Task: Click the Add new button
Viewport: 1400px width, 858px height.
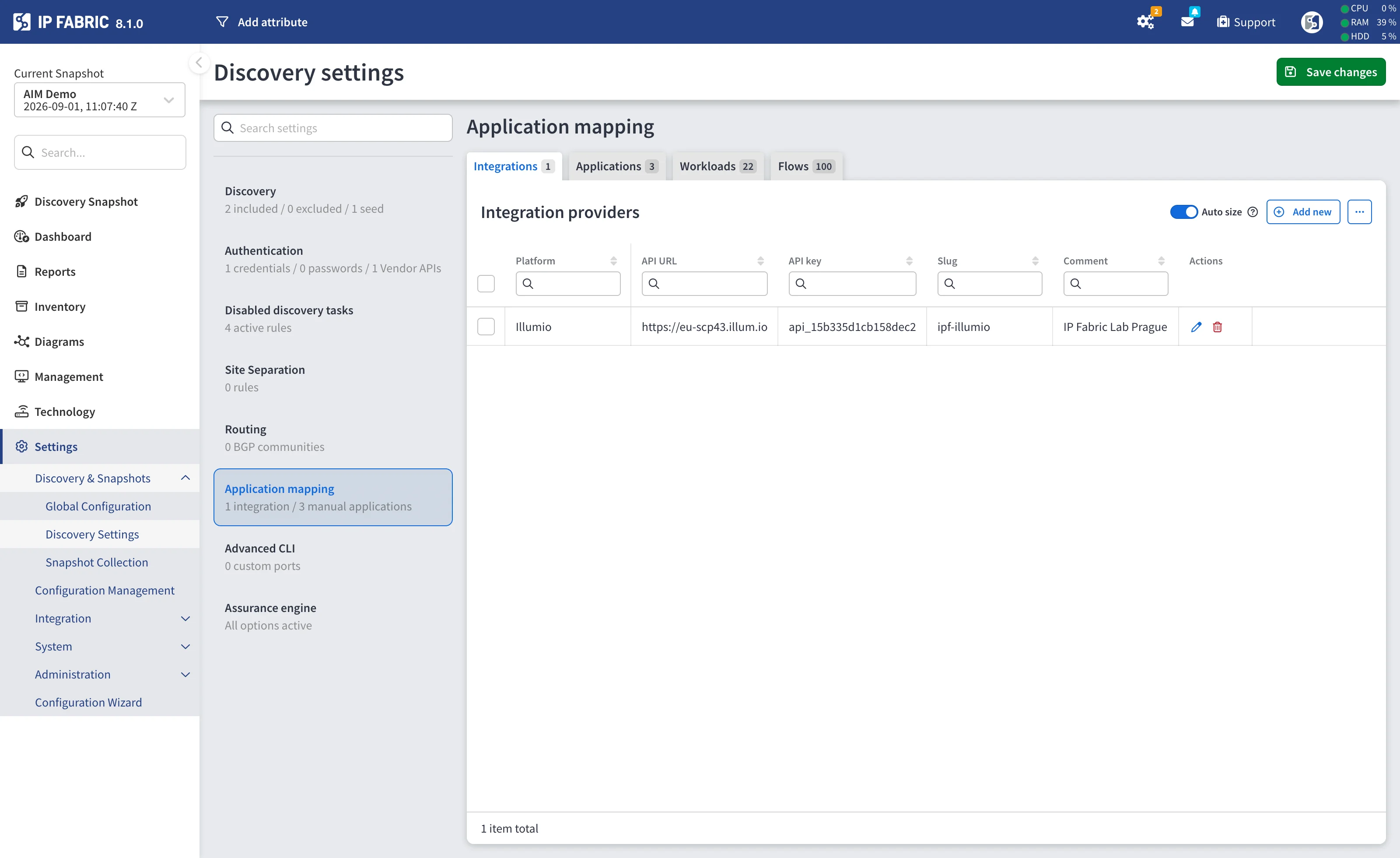Action: pyautogui.click(x=1303, y=211)
